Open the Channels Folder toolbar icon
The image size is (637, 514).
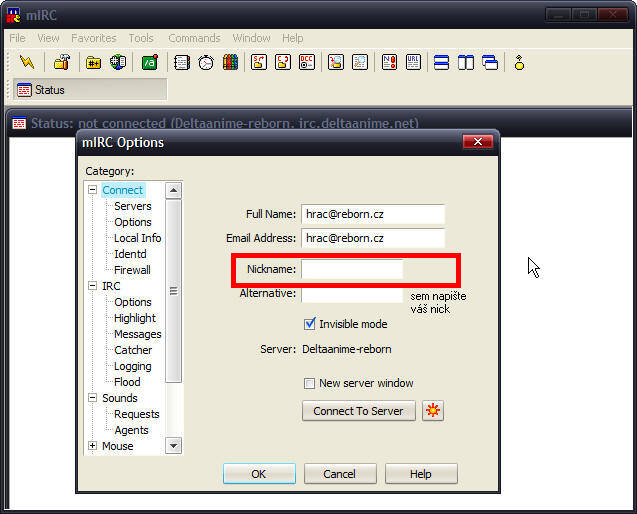tap(93, 62)
